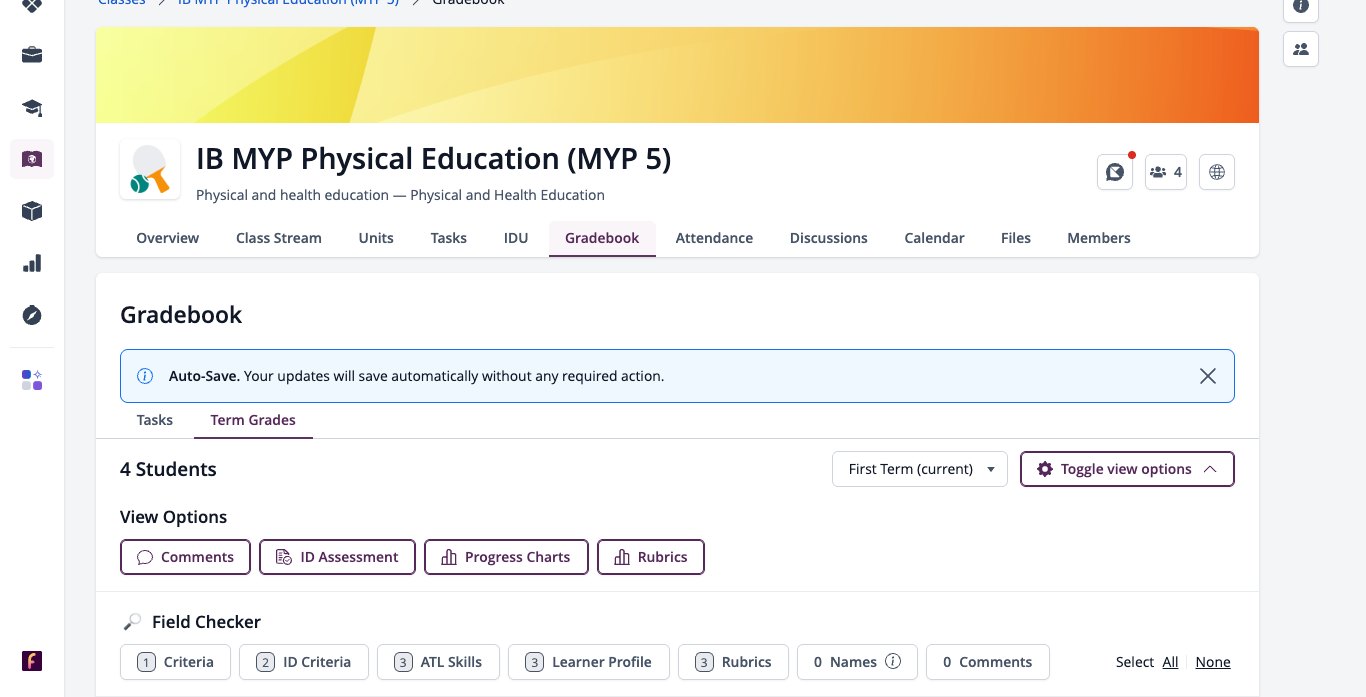Viewport: 1366px width, 697px height.
Task: Open the graduation cap sidebar icon
Action: click(x=32, y=107)
